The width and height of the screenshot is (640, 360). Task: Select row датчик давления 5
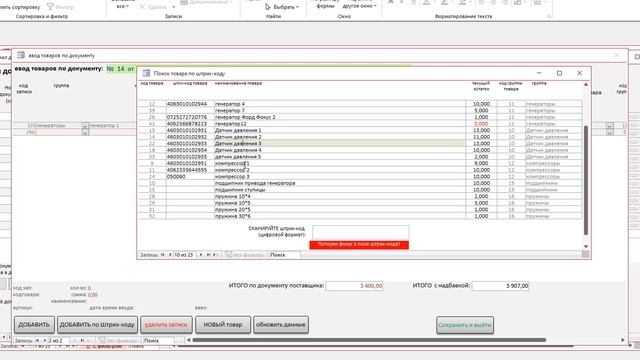click(x=360, y=157)
